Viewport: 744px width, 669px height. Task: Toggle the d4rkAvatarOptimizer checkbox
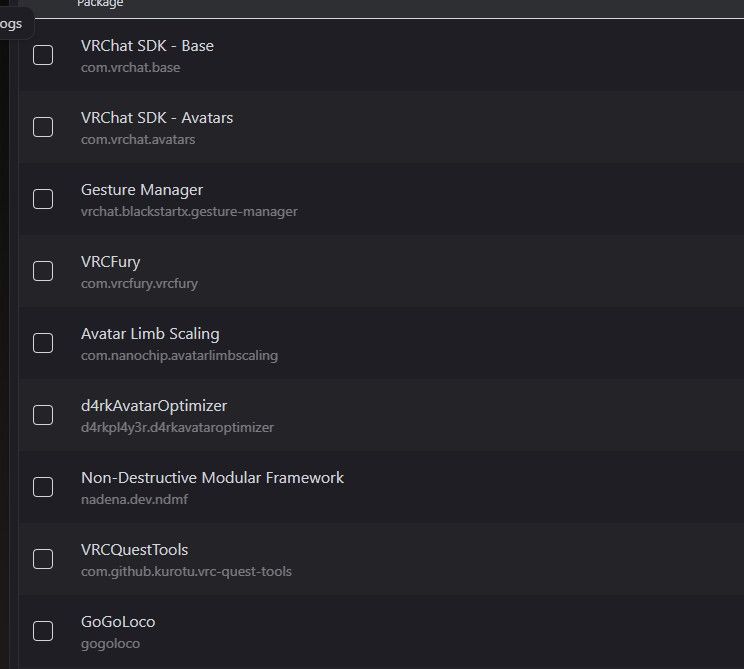point(43,415)
